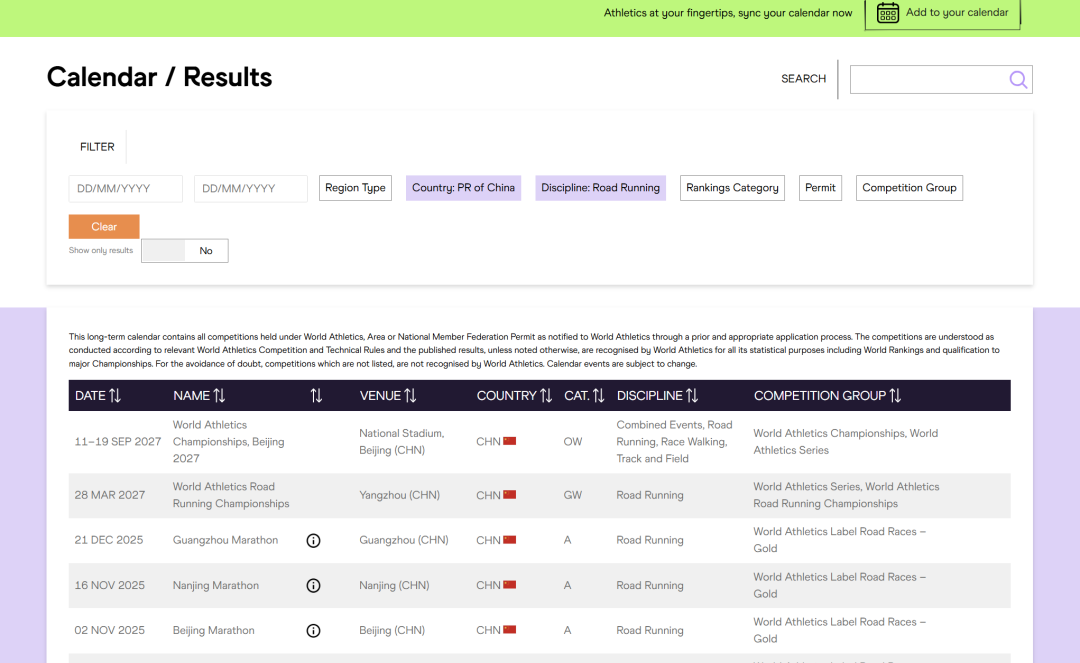
Task: Click China flag in World Athletics Championships row
Action: (x=510, y=441)
